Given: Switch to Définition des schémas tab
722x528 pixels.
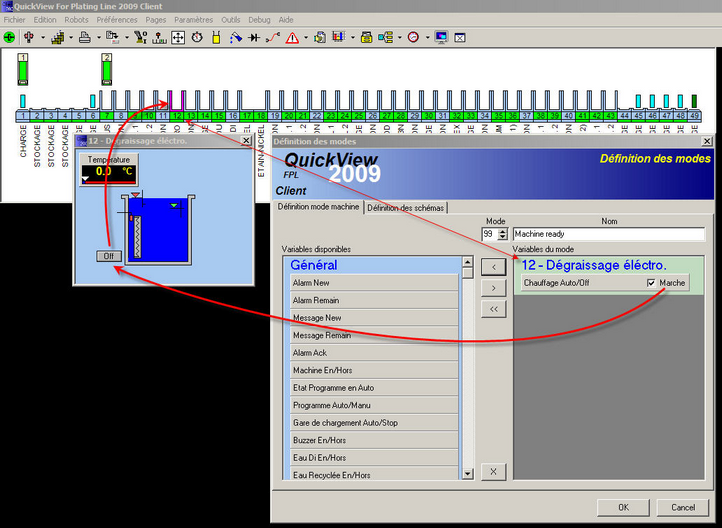Looking at the screenshot, I should [406, 208].
